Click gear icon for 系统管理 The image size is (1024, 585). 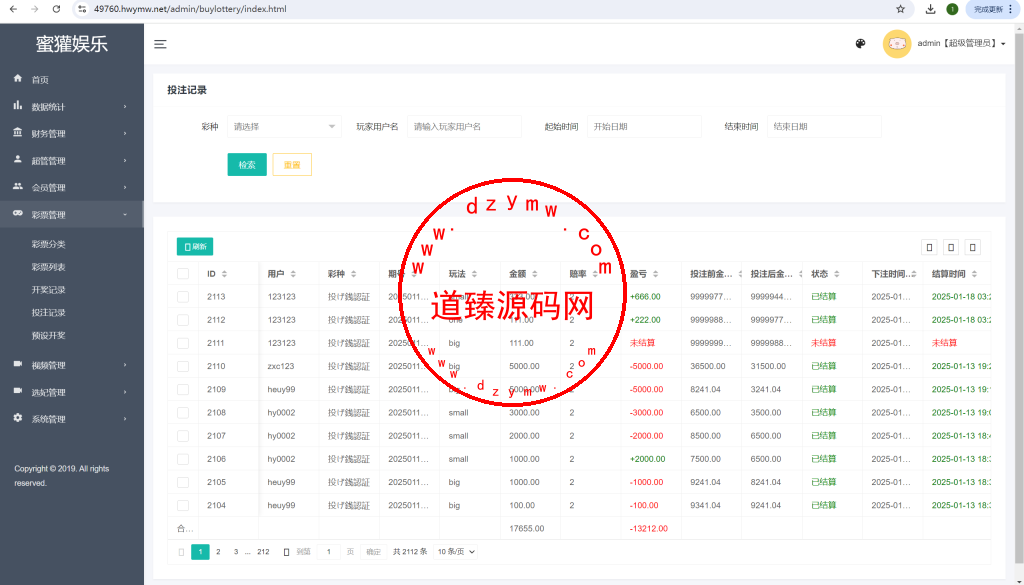point(18,418)
